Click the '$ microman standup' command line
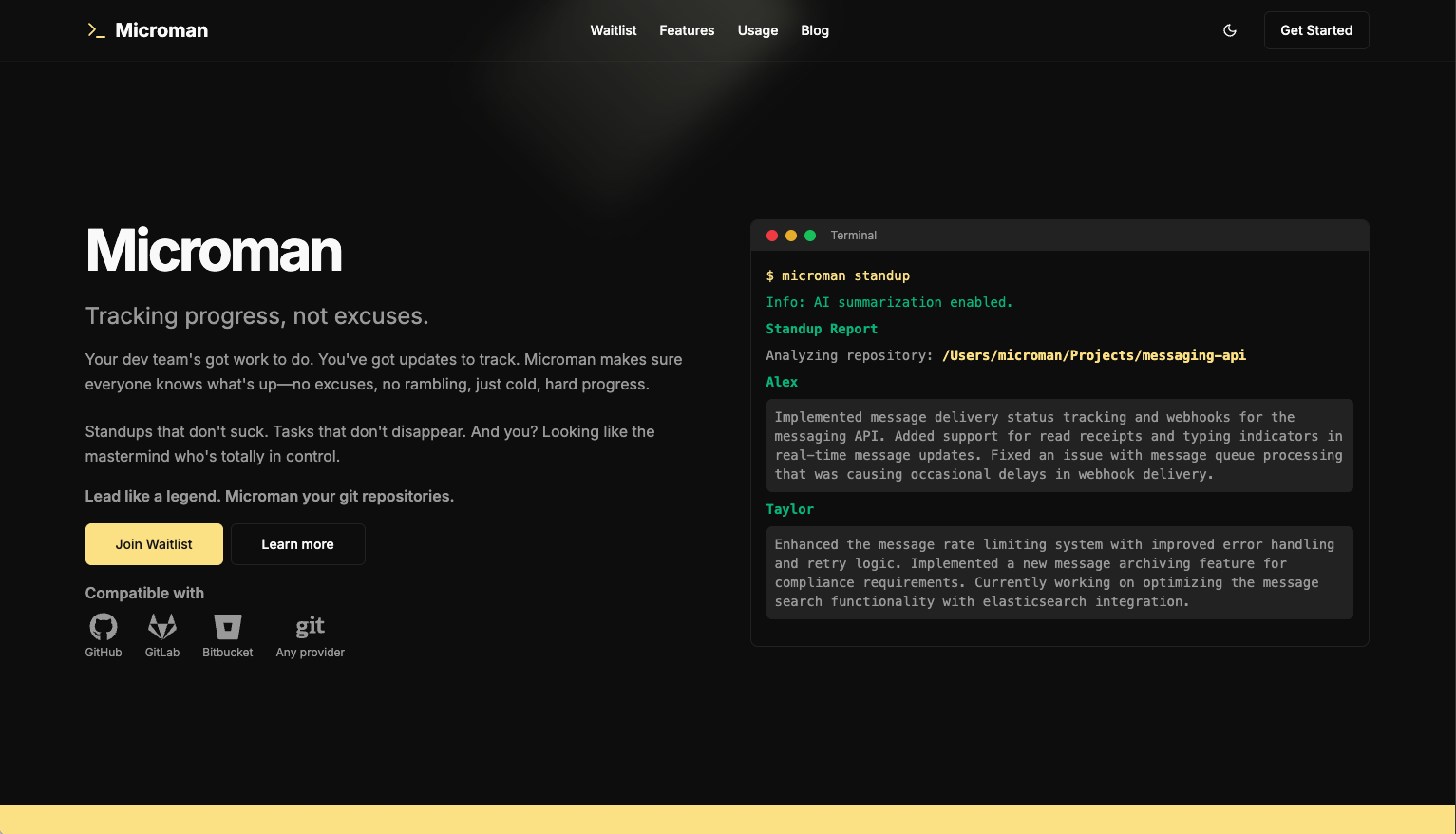1456x834 pixels. tap(838, 275)
